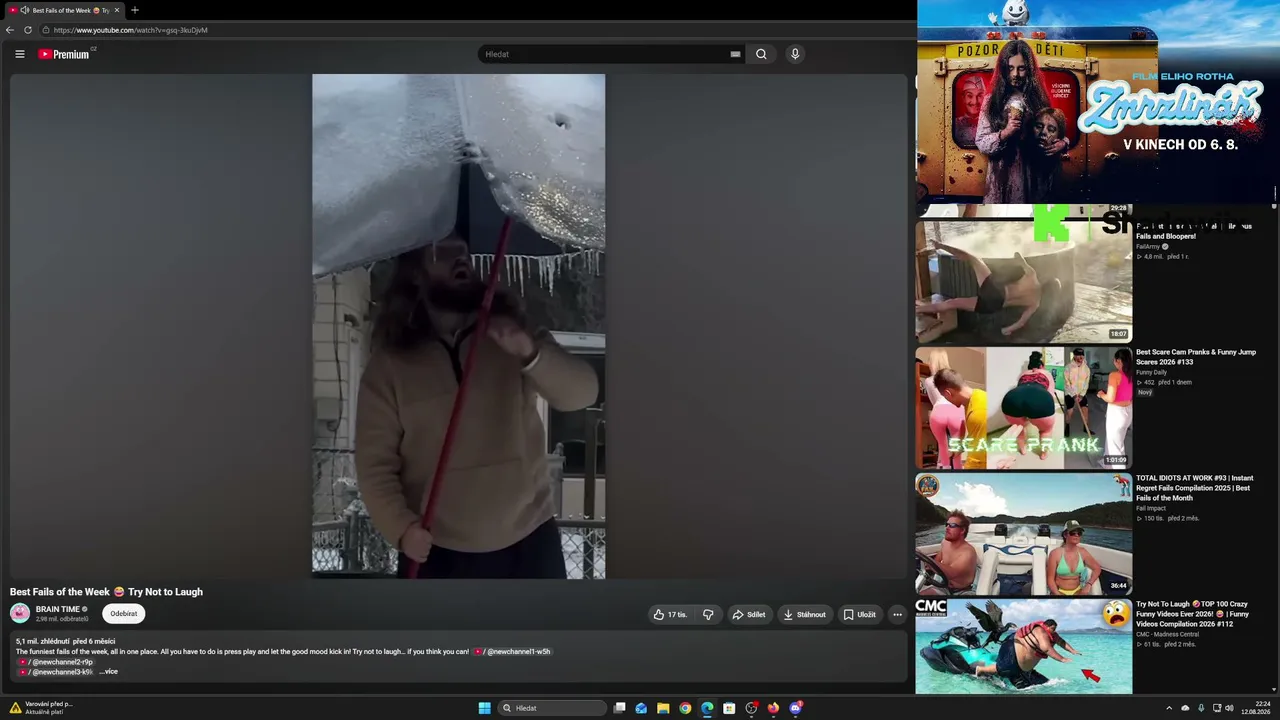Expand the description with ...více

pos(108,672)
